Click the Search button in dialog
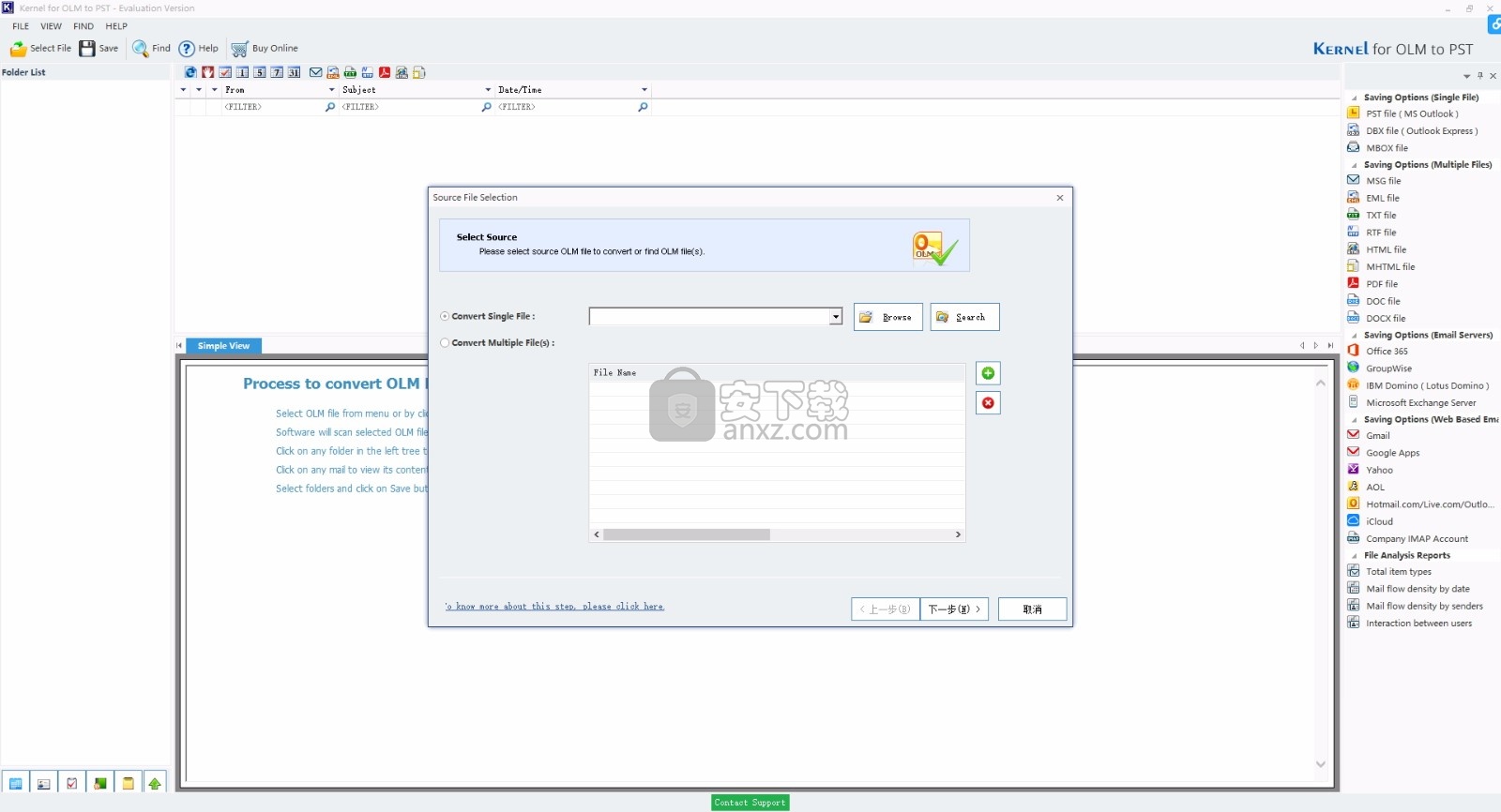The width and height of the screenshot is (1501, 812). click(x=964, y=317)
